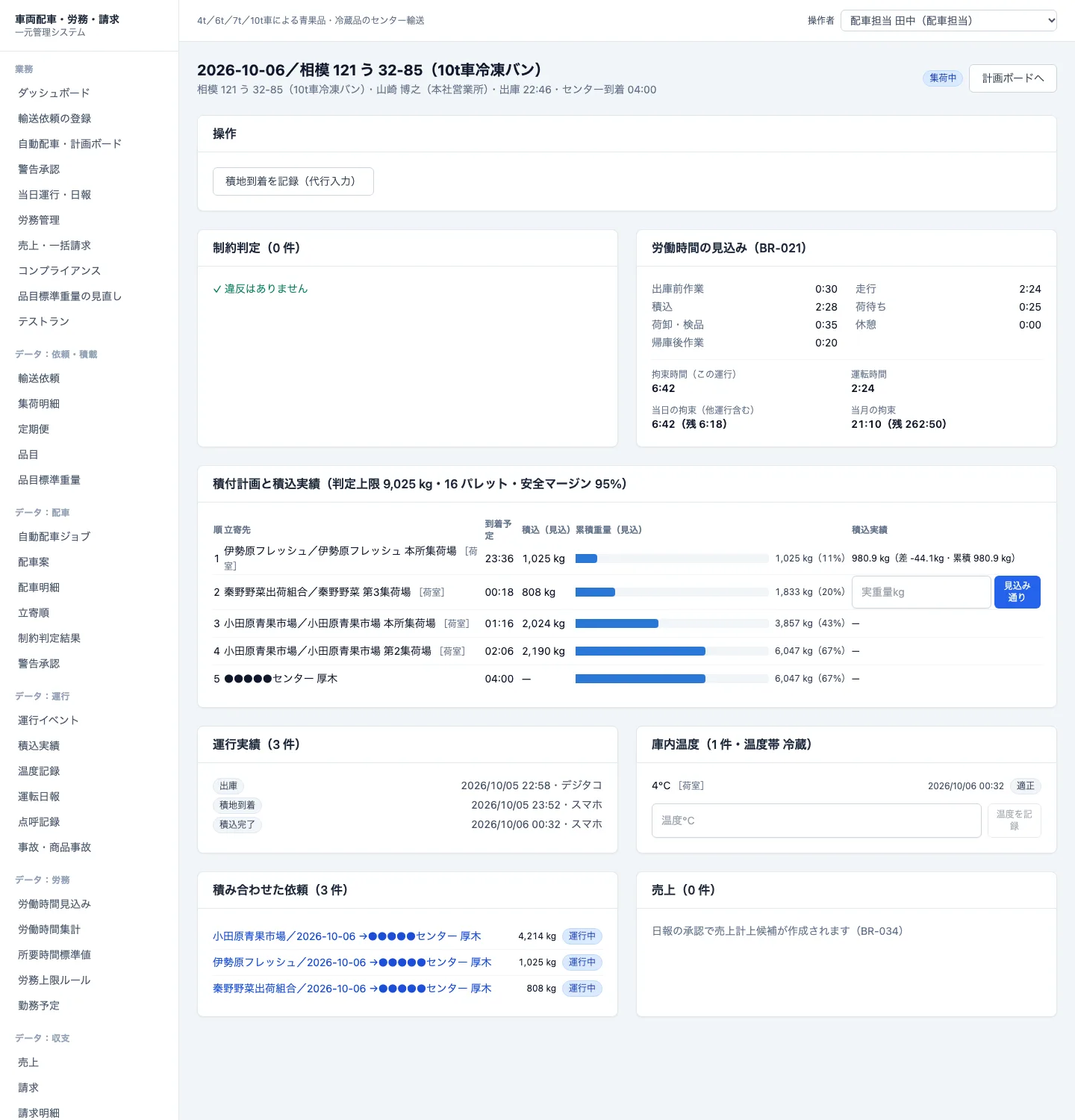Open 事故・商品事故 sidebar item
Image resolution: width=1075 pixels, height=1120 pixels.
coord(54,847)
